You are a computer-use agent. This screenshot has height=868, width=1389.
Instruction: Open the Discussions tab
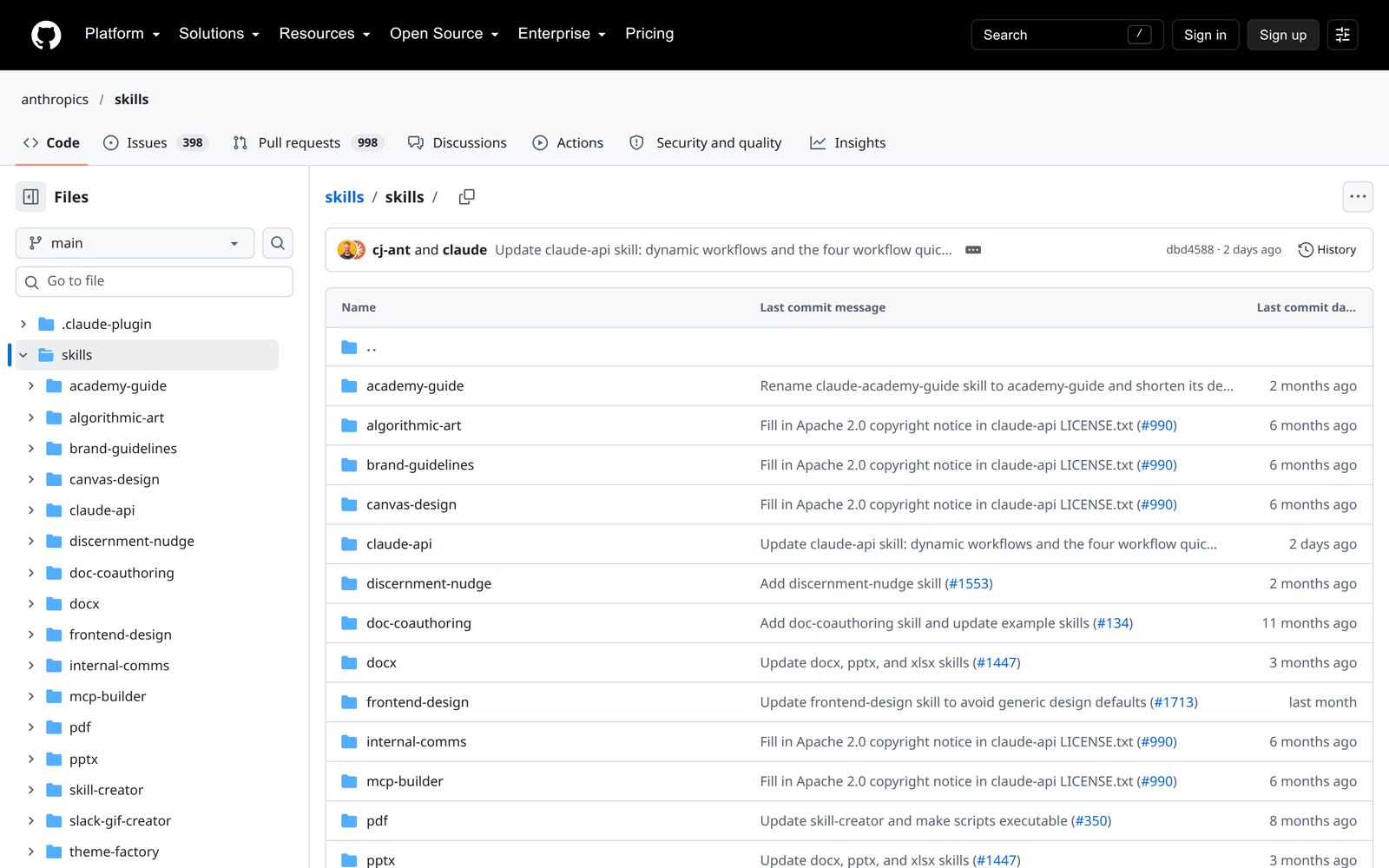point(458,142)
